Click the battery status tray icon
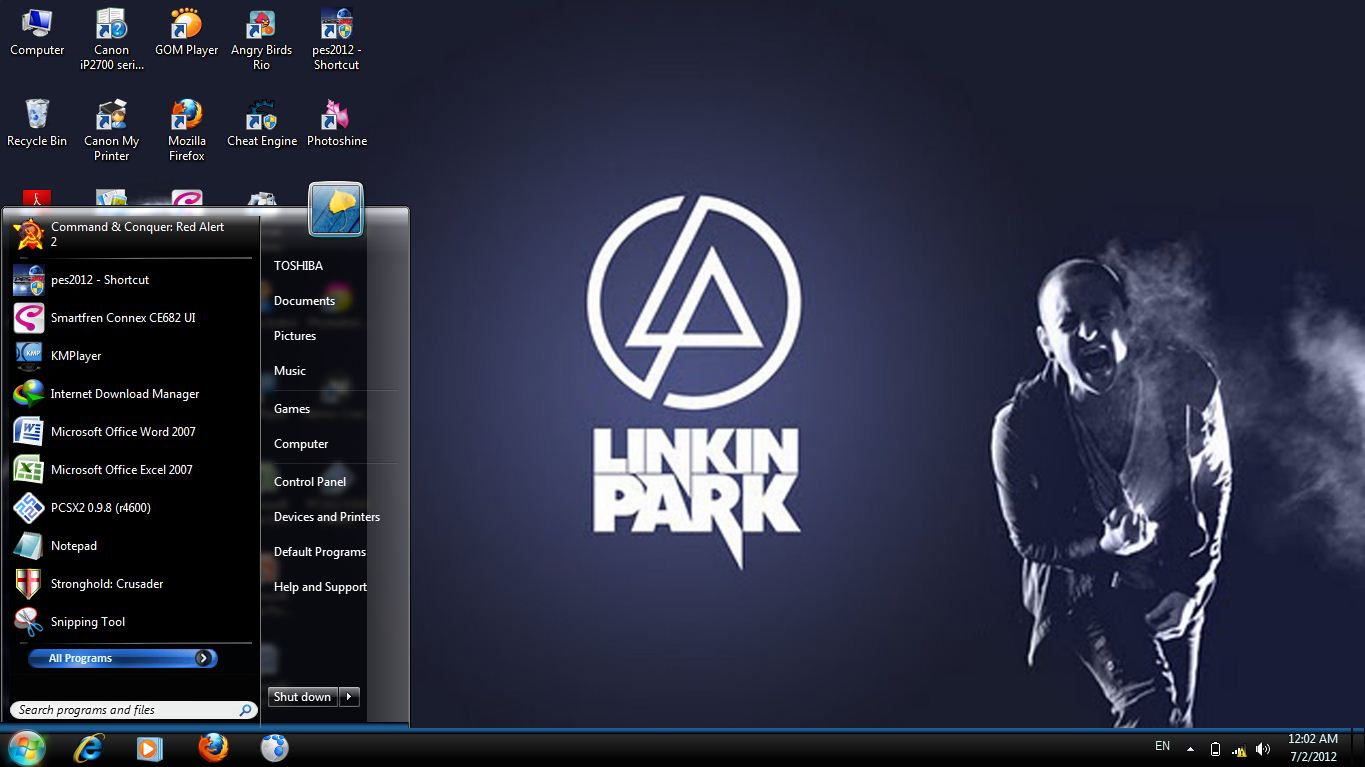This screenshot has width=1365, height=767. tap(1215, 749)
